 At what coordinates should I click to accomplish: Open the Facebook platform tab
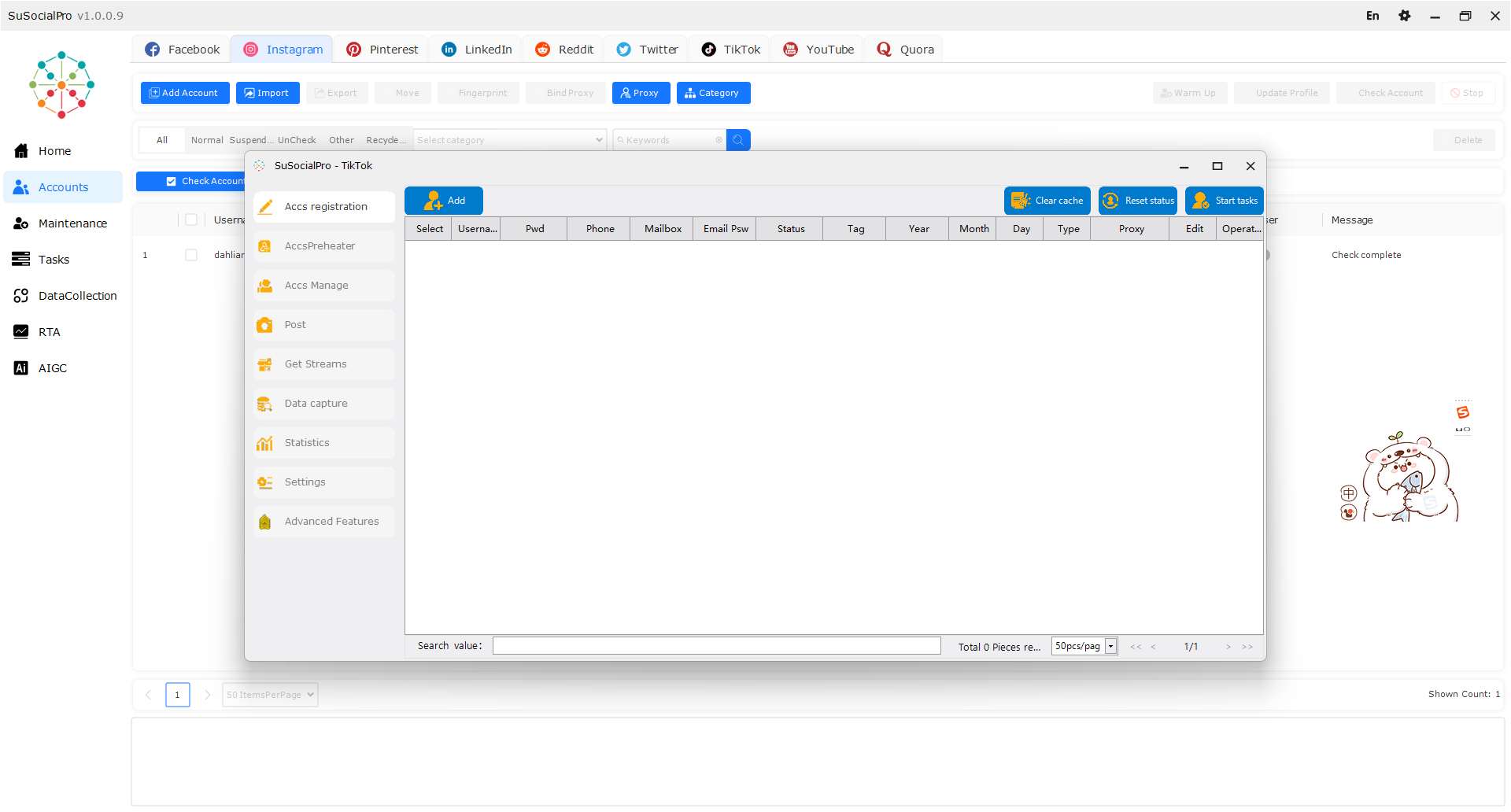[x=182, y=50]
